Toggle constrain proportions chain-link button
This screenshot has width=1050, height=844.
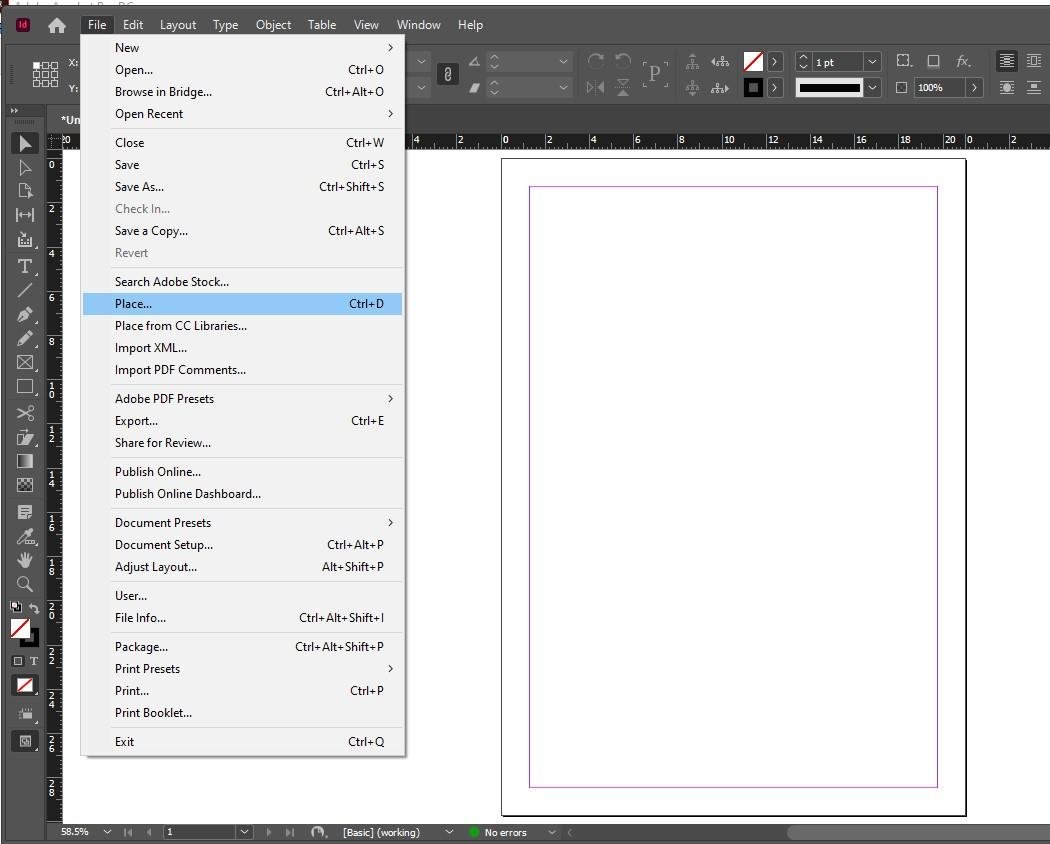click(447, 74)
